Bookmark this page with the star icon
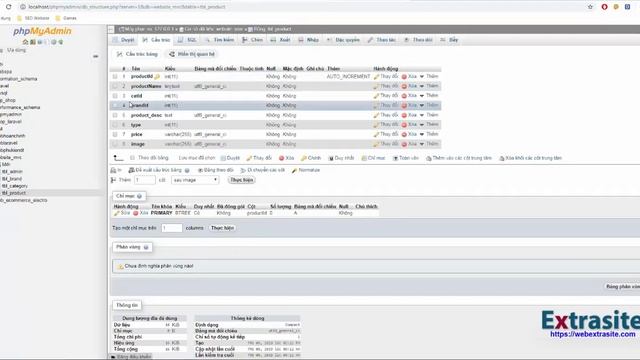This screenshot has width=640, height=360. coord(590,7)
